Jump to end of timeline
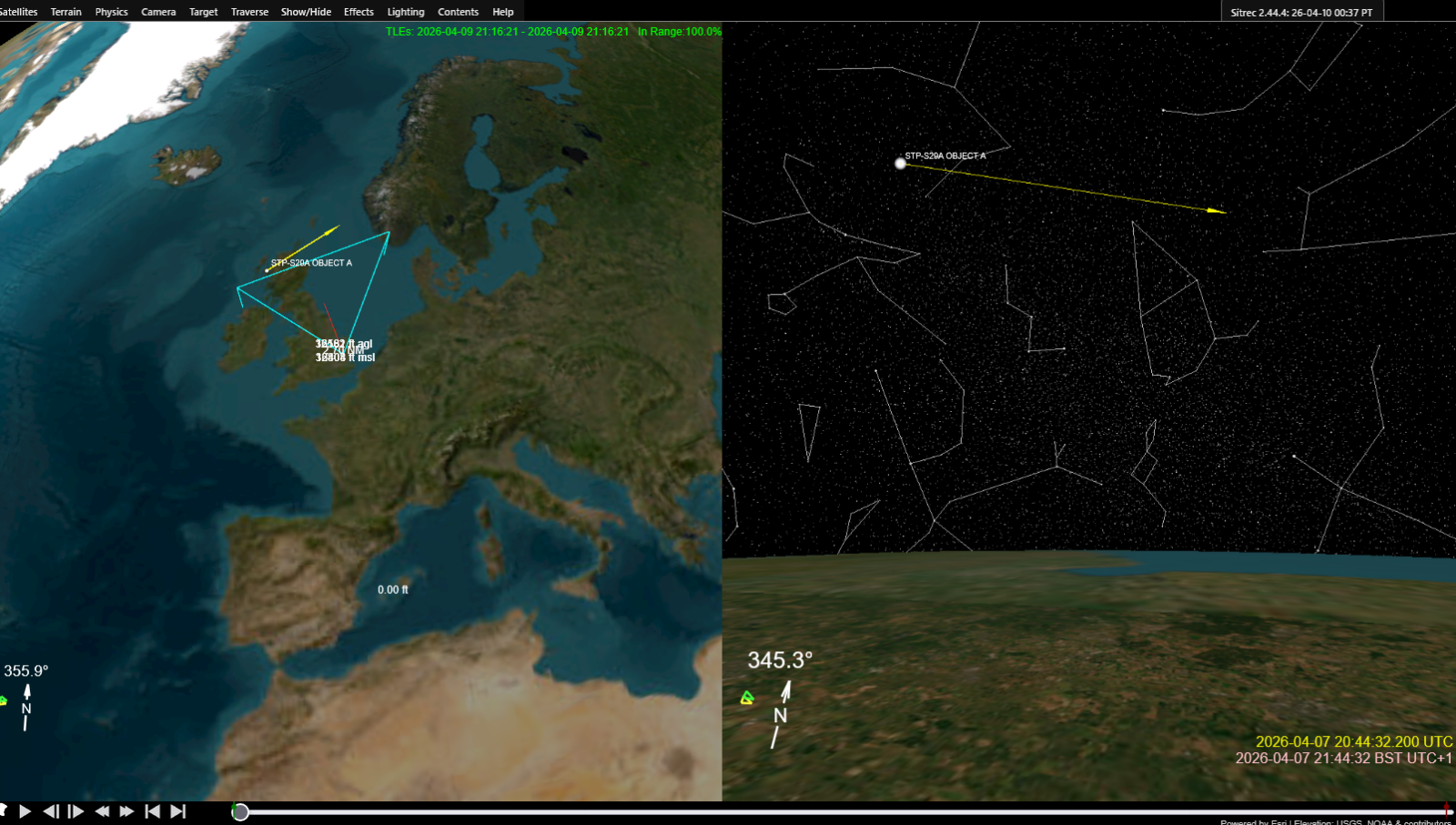The width and height of the screenshot is (1456, 825). (x=178, y=811)
